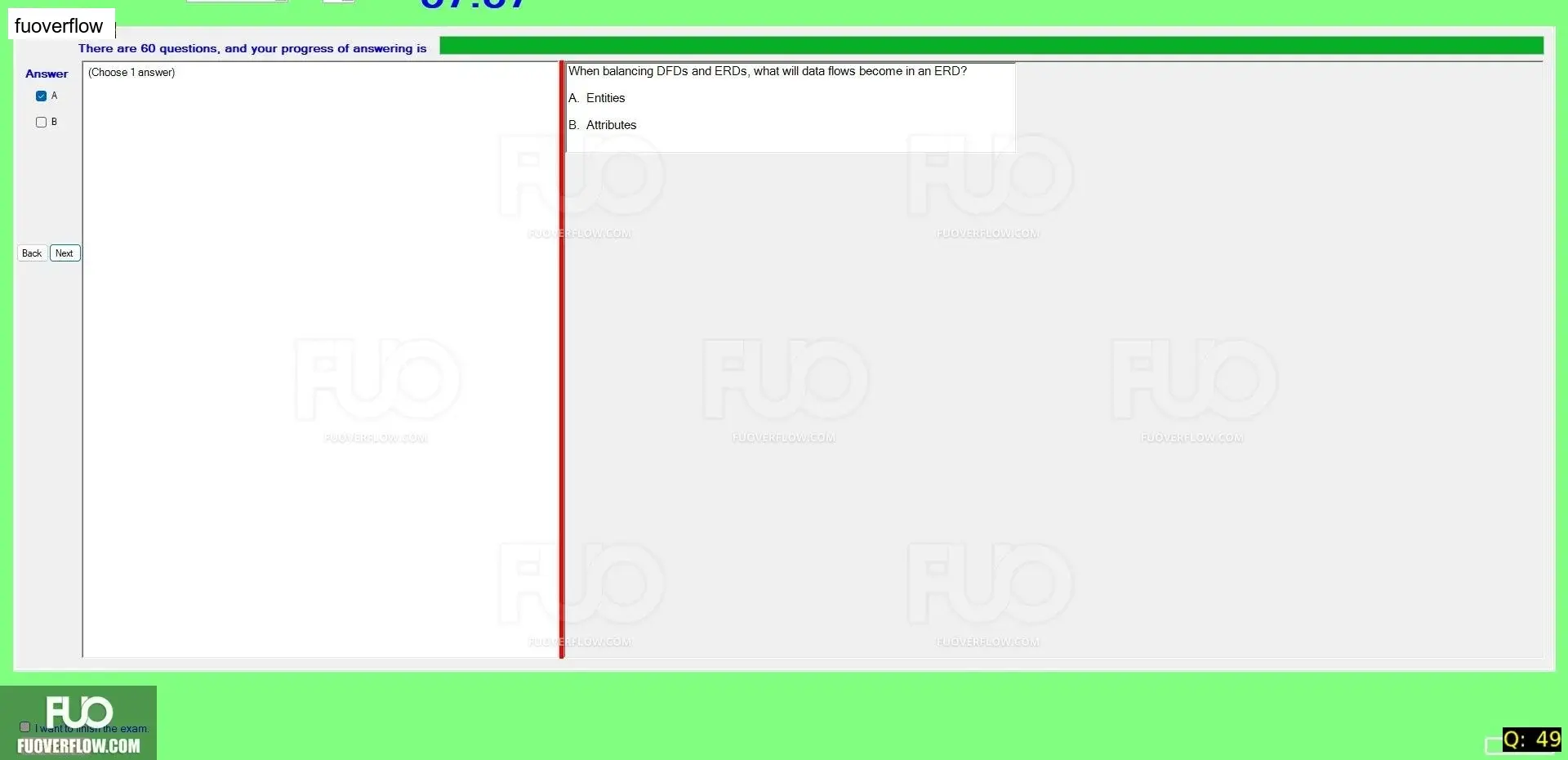Click the red vertical panel splitter

(562, 360)
